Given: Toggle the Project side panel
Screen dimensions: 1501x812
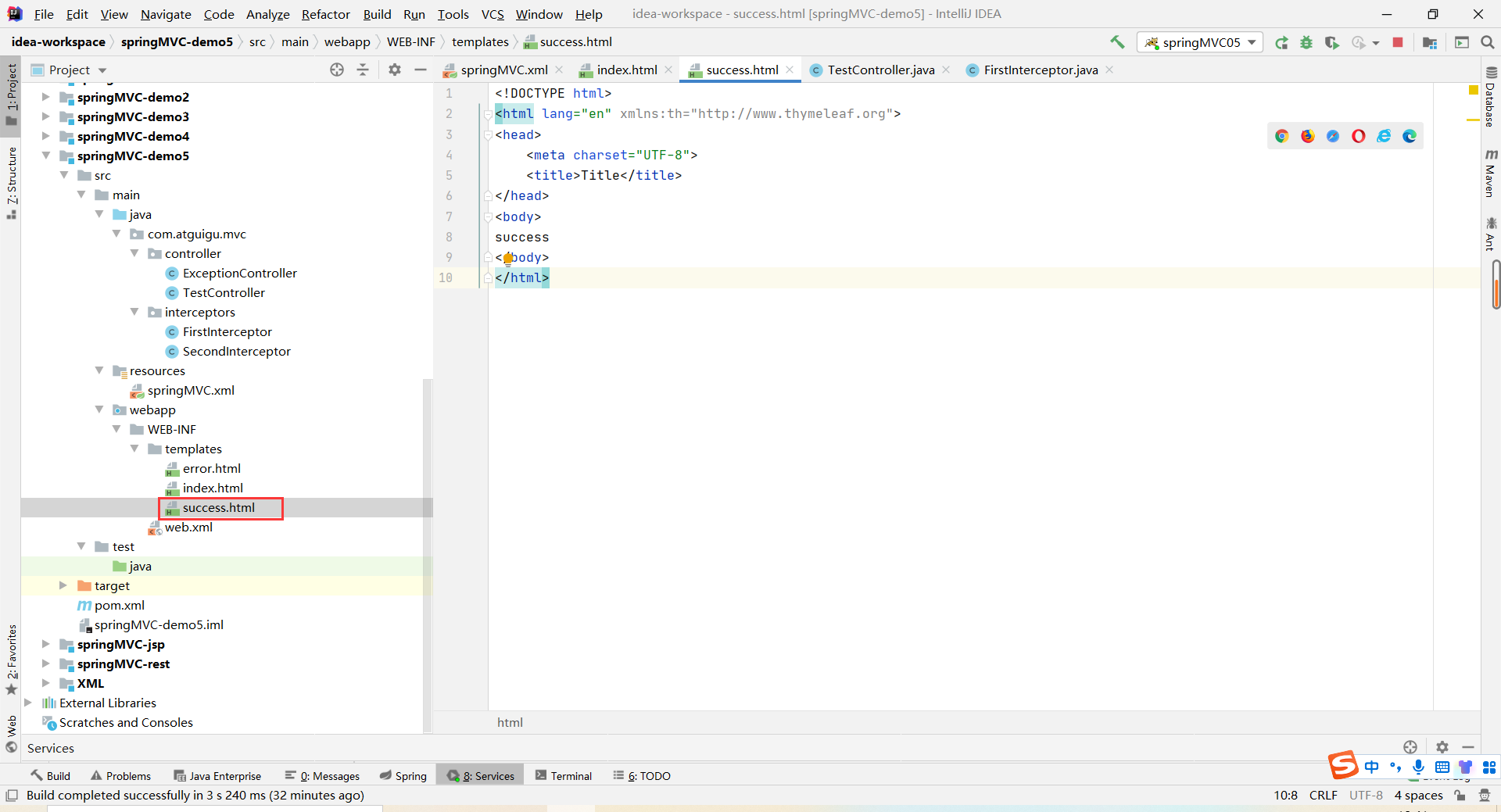Looking at the screenshot, I should click(11, 93).
